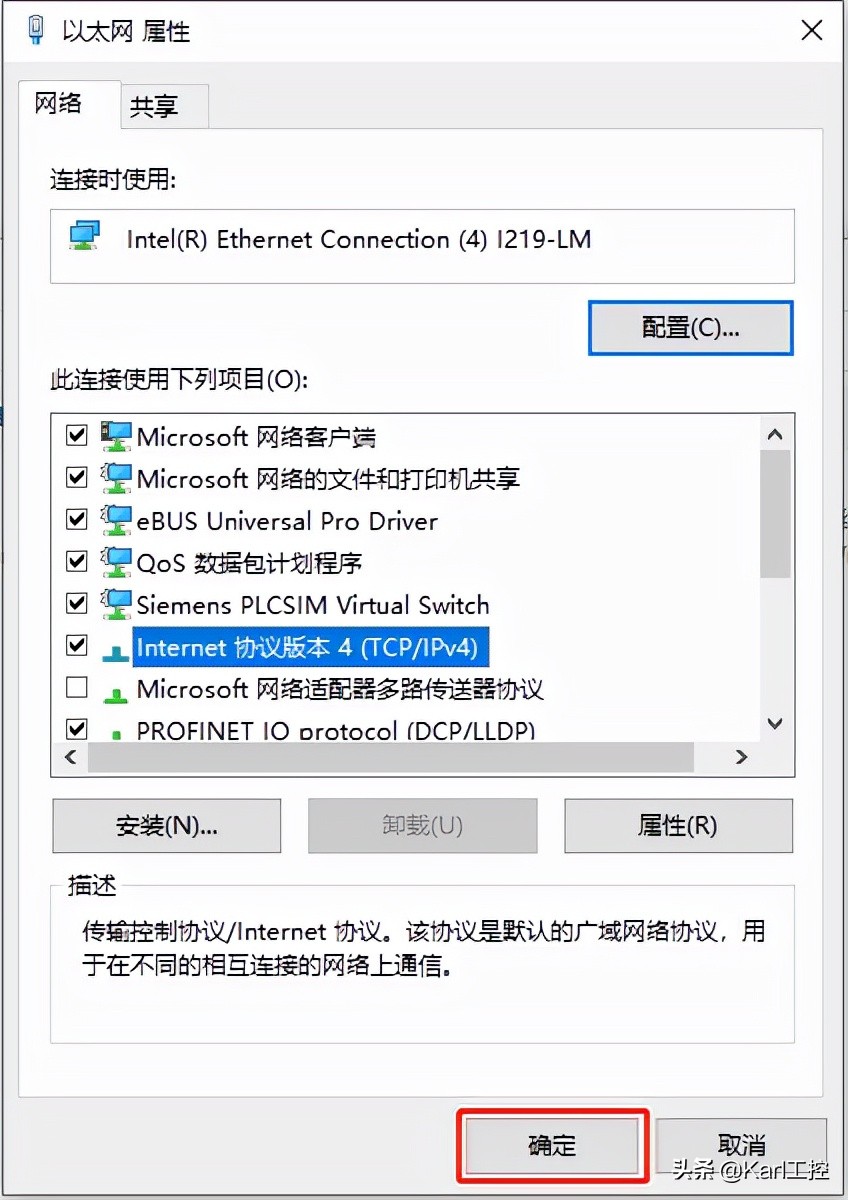Click the network plug icon in the title bar
The width and height of the screenshot is (848, 1200).
(x=36, y=30)
